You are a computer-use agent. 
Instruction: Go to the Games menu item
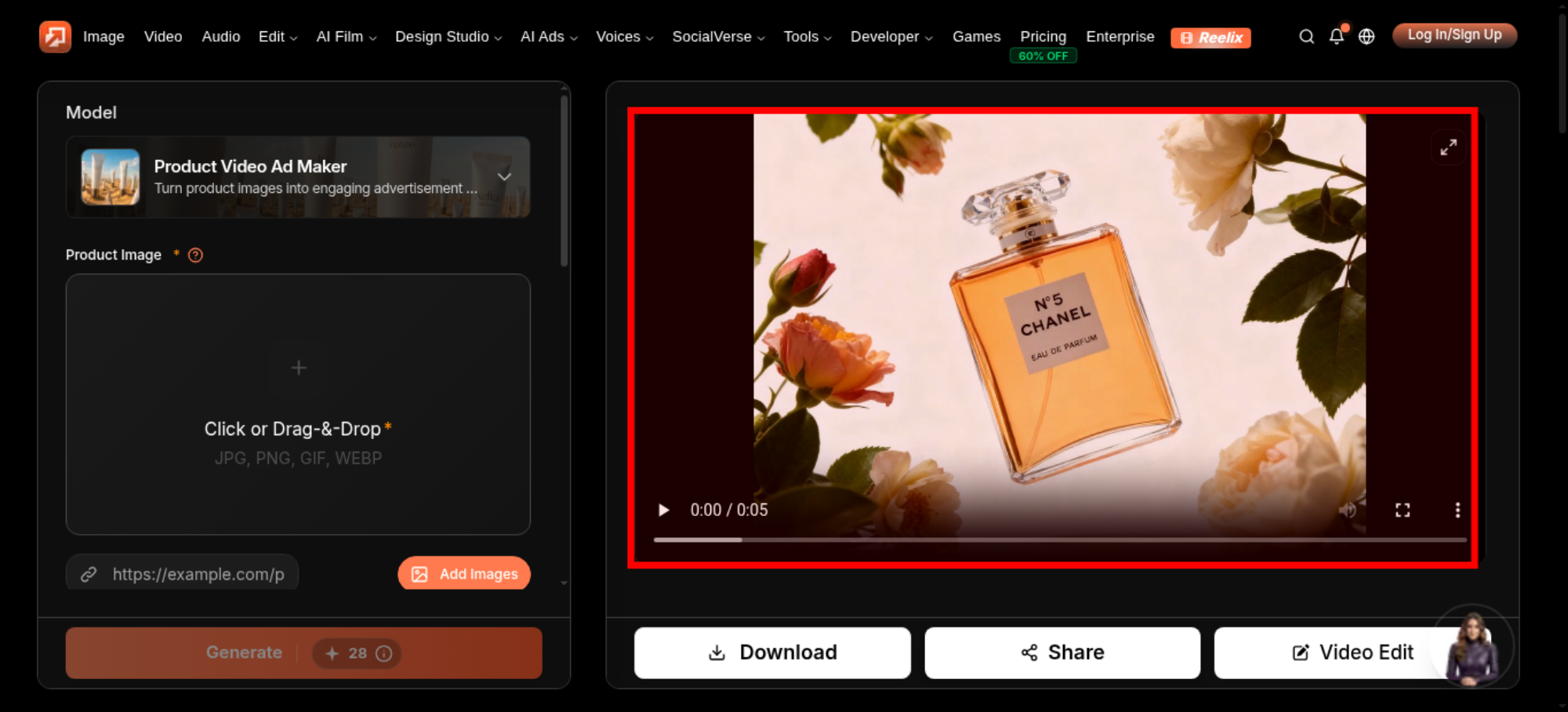click(x=976, y=37)
